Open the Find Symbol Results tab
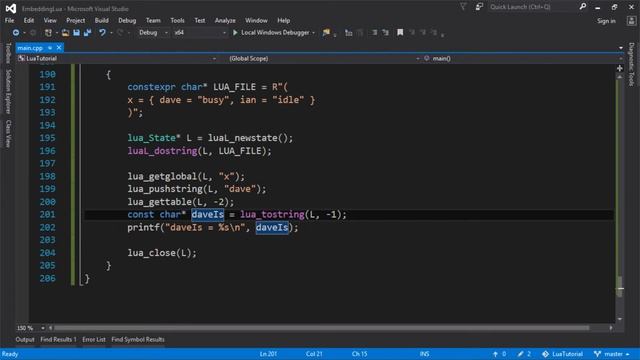Viewport: 640px width, 360px height. click(138, 340)
